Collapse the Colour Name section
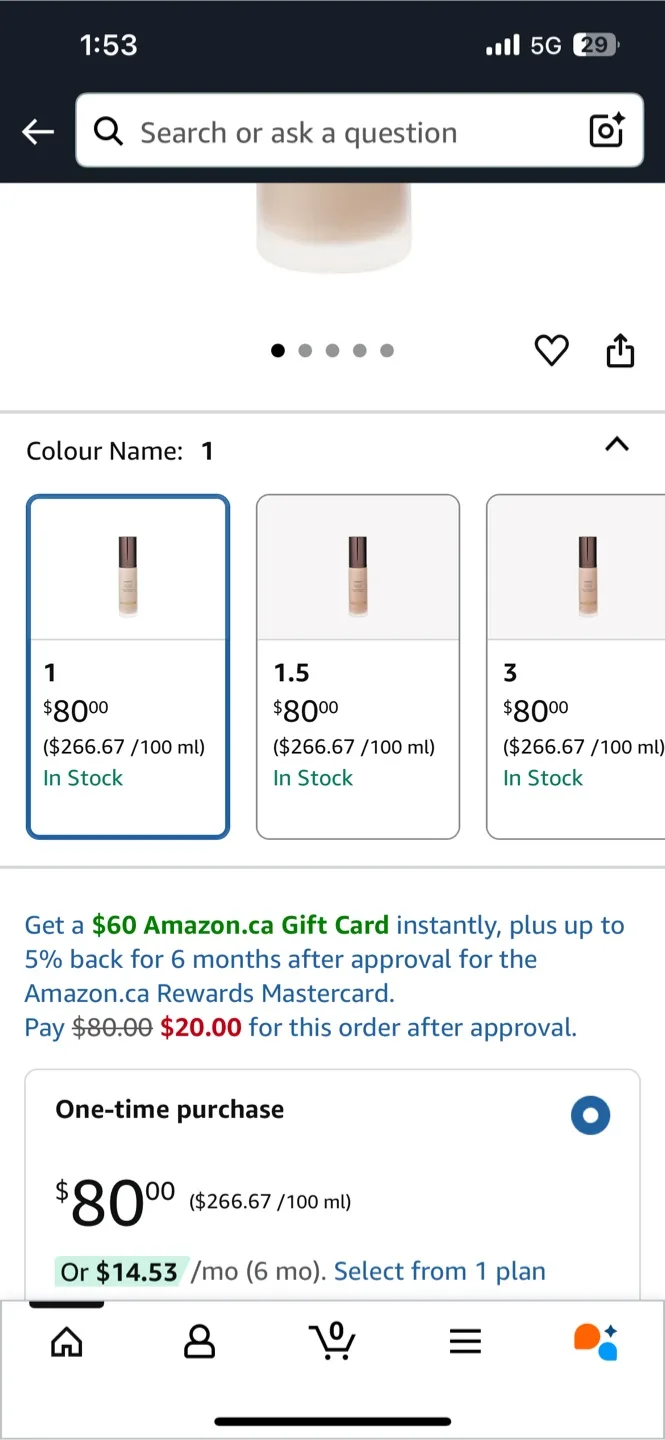Viewport: 665px width, 1440px height. tap(617, 445)
